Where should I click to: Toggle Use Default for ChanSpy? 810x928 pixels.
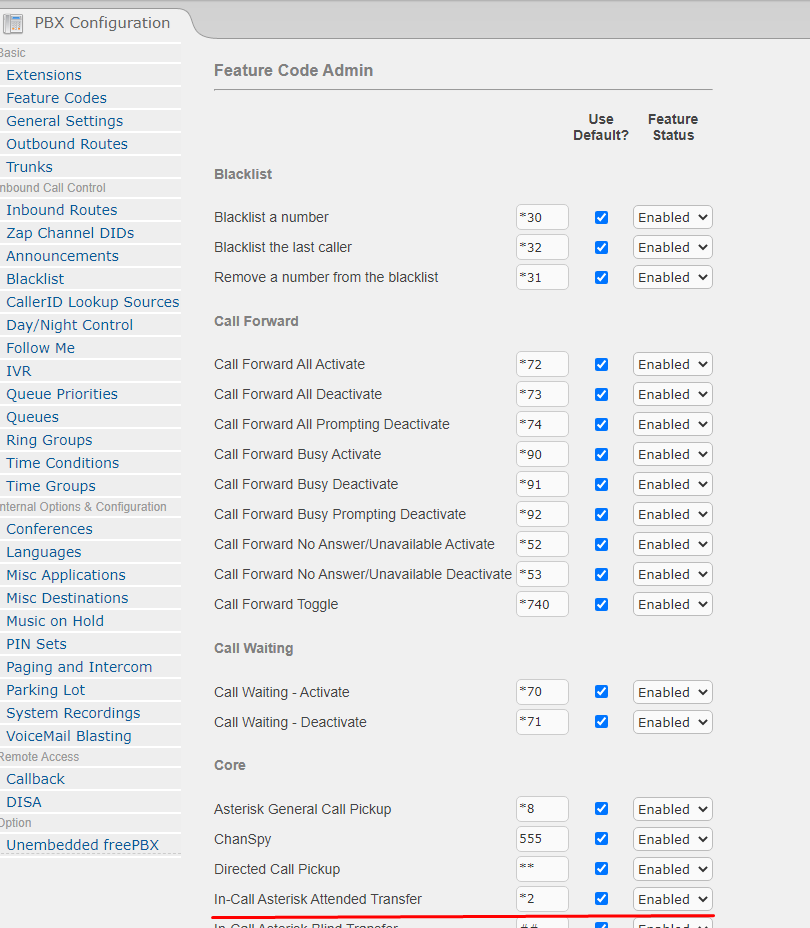[601, 839]
